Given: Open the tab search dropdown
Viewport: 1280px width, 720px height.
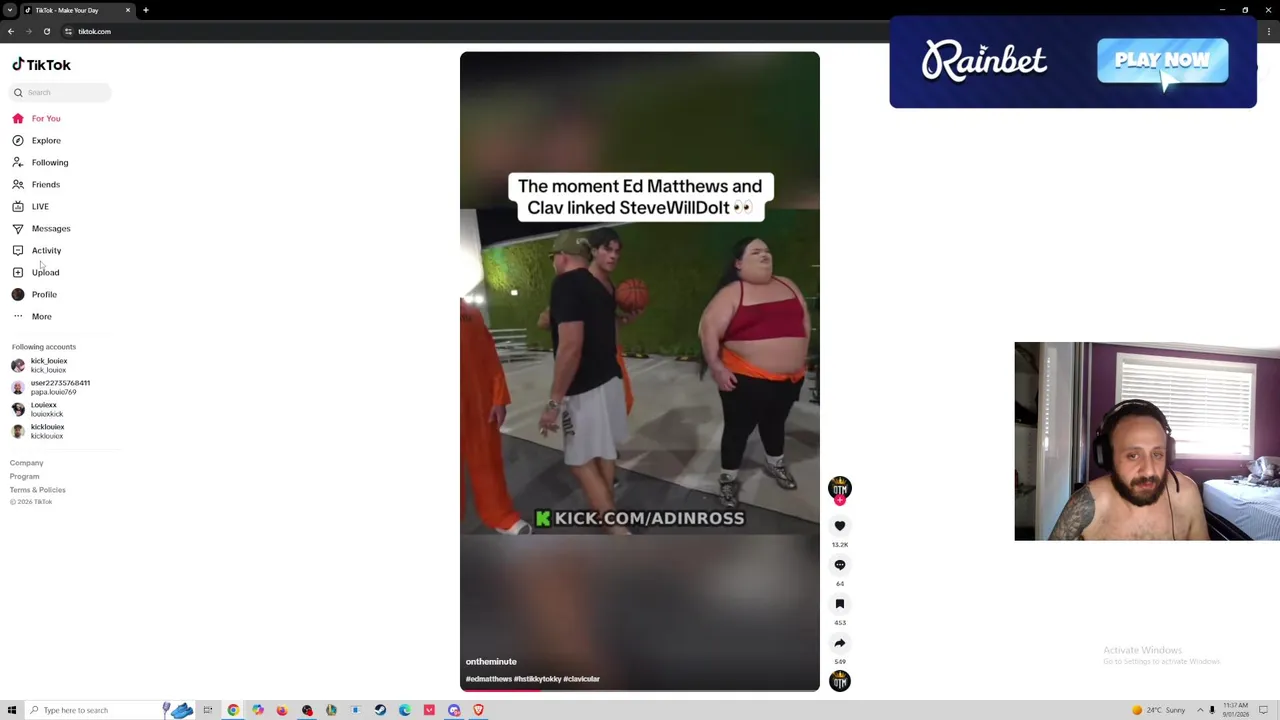Looking at the screenshot, I should tap(9, 10).
